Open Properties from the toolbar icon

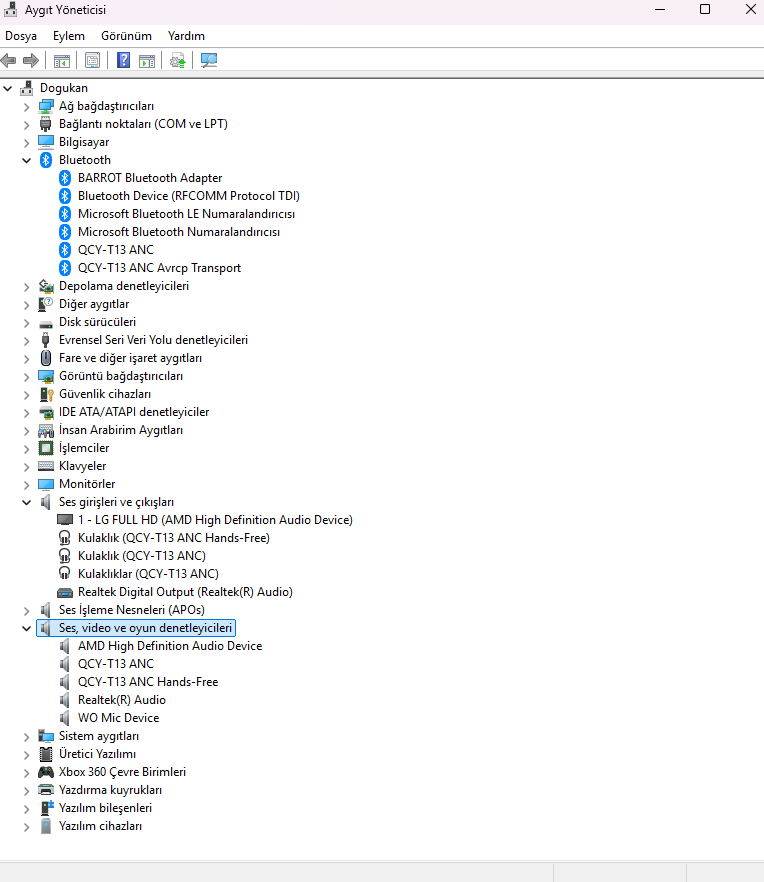[x=92, y=60]
